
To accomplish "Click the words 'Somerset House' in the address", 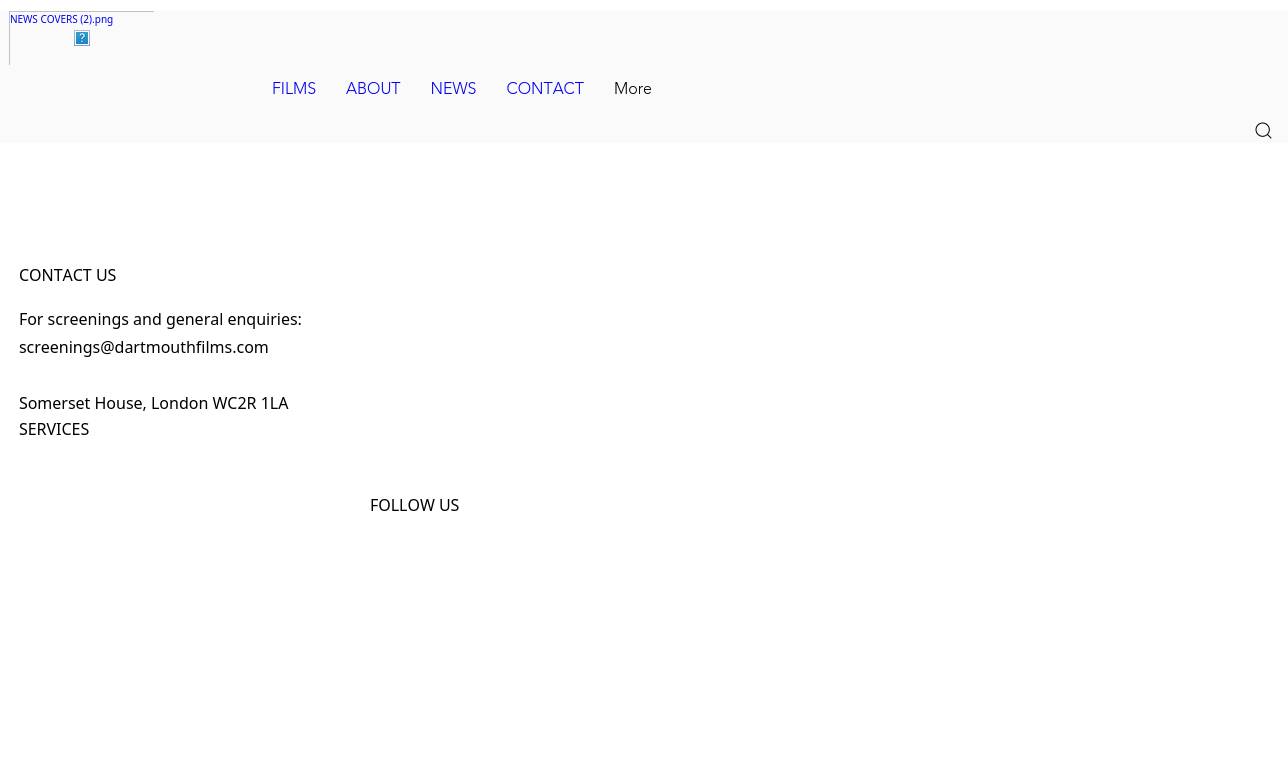I will tap(81, 403).
